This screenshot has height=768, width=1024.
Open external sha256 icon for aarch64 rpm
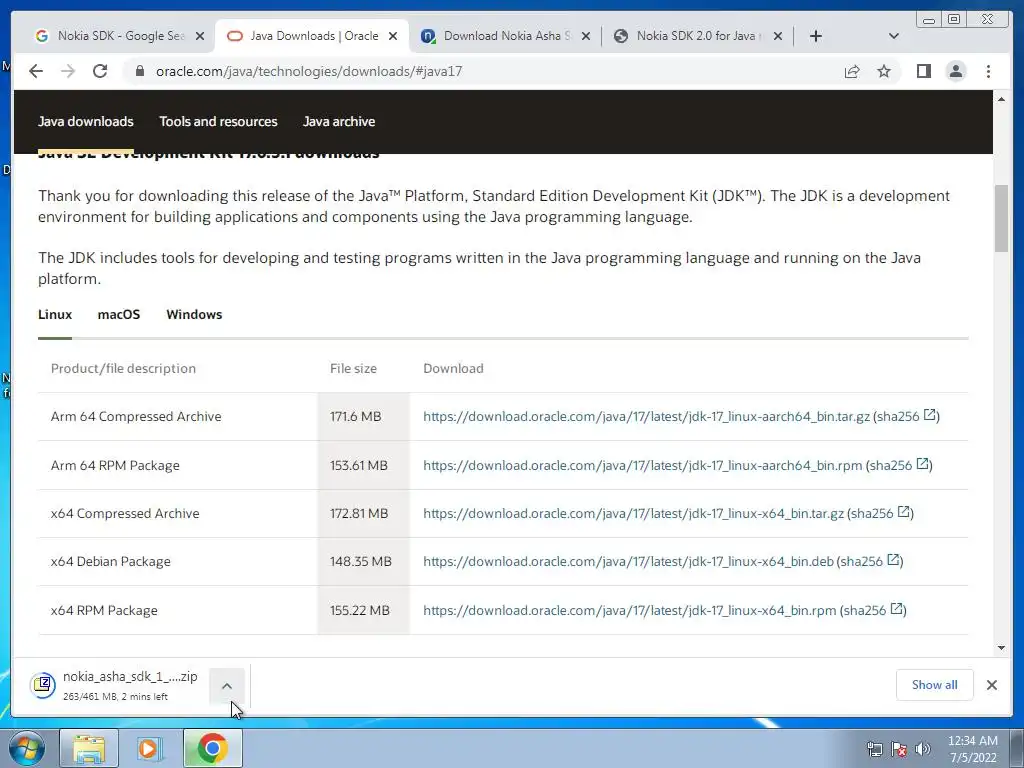point(922,464)
